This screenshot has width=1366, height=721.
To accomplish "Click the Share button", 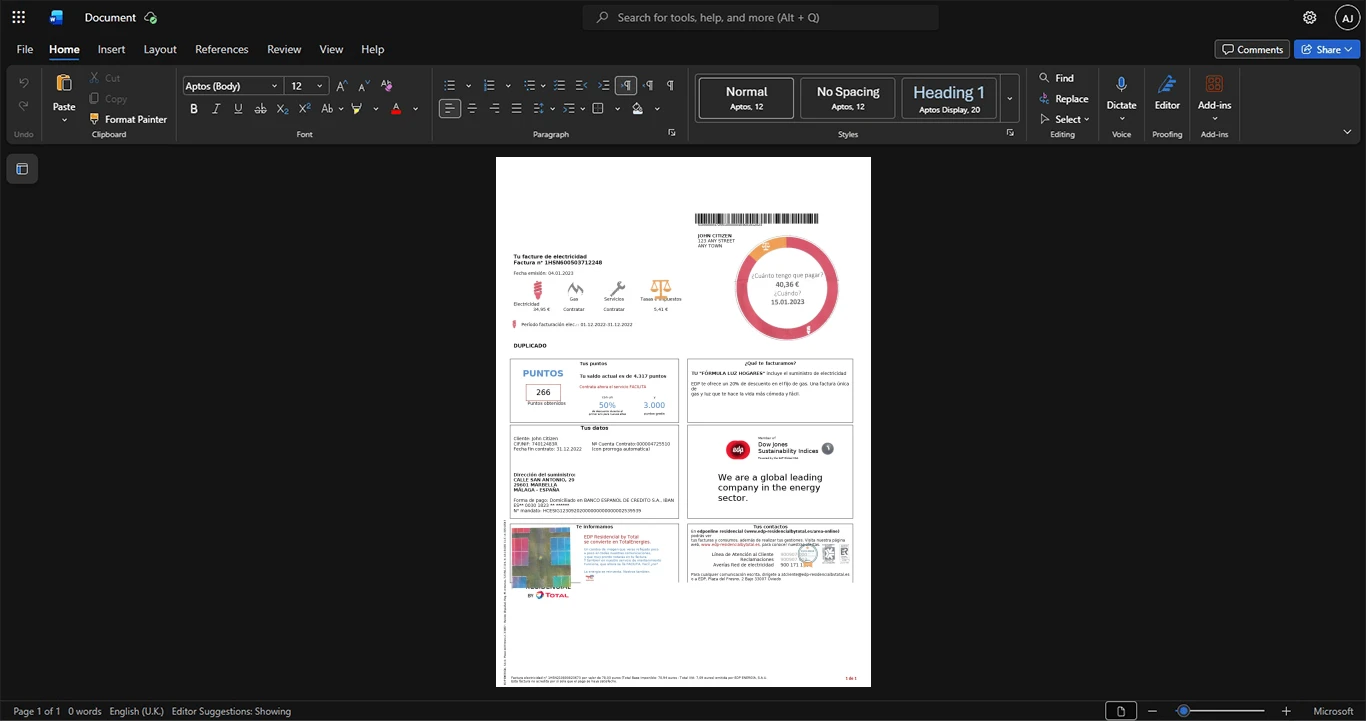I will (1326, 49).
